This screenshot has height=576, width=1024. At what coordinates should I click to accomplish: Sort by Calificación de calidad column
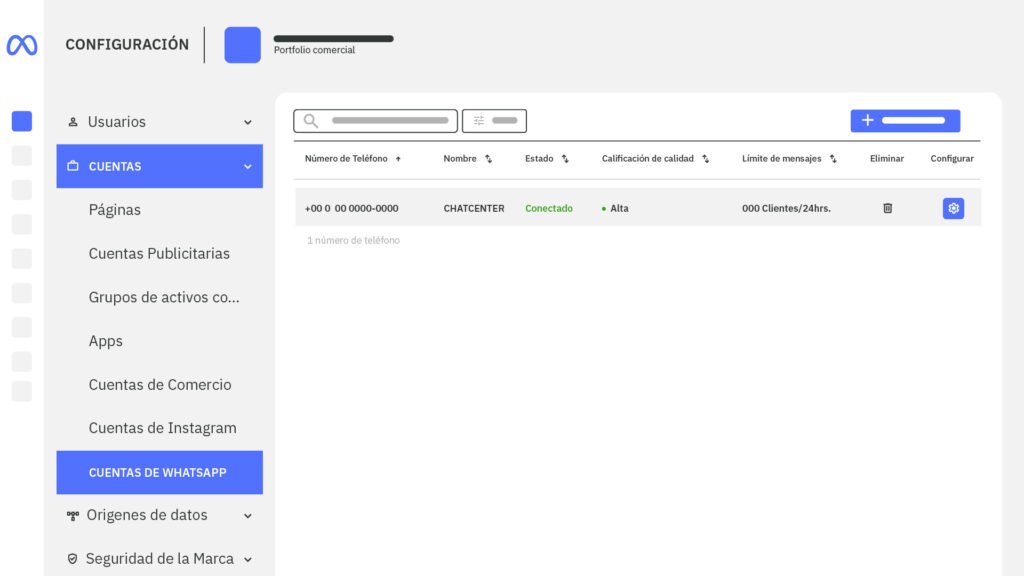click(706, 159)
